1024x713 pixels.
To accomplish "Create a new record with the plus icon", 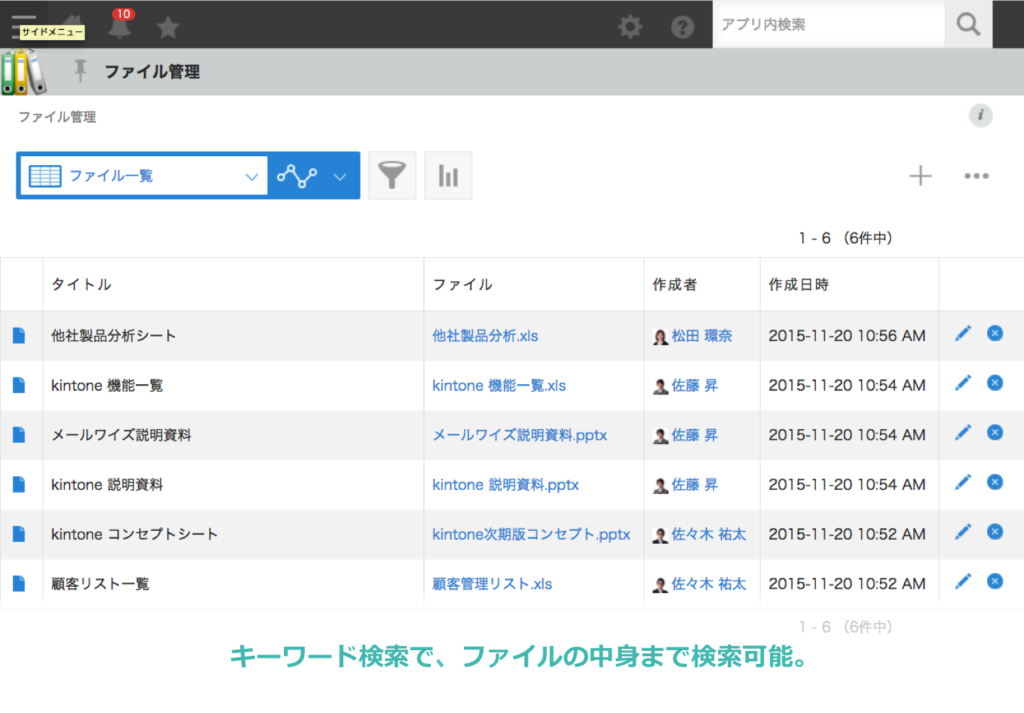I will (919, 175).
